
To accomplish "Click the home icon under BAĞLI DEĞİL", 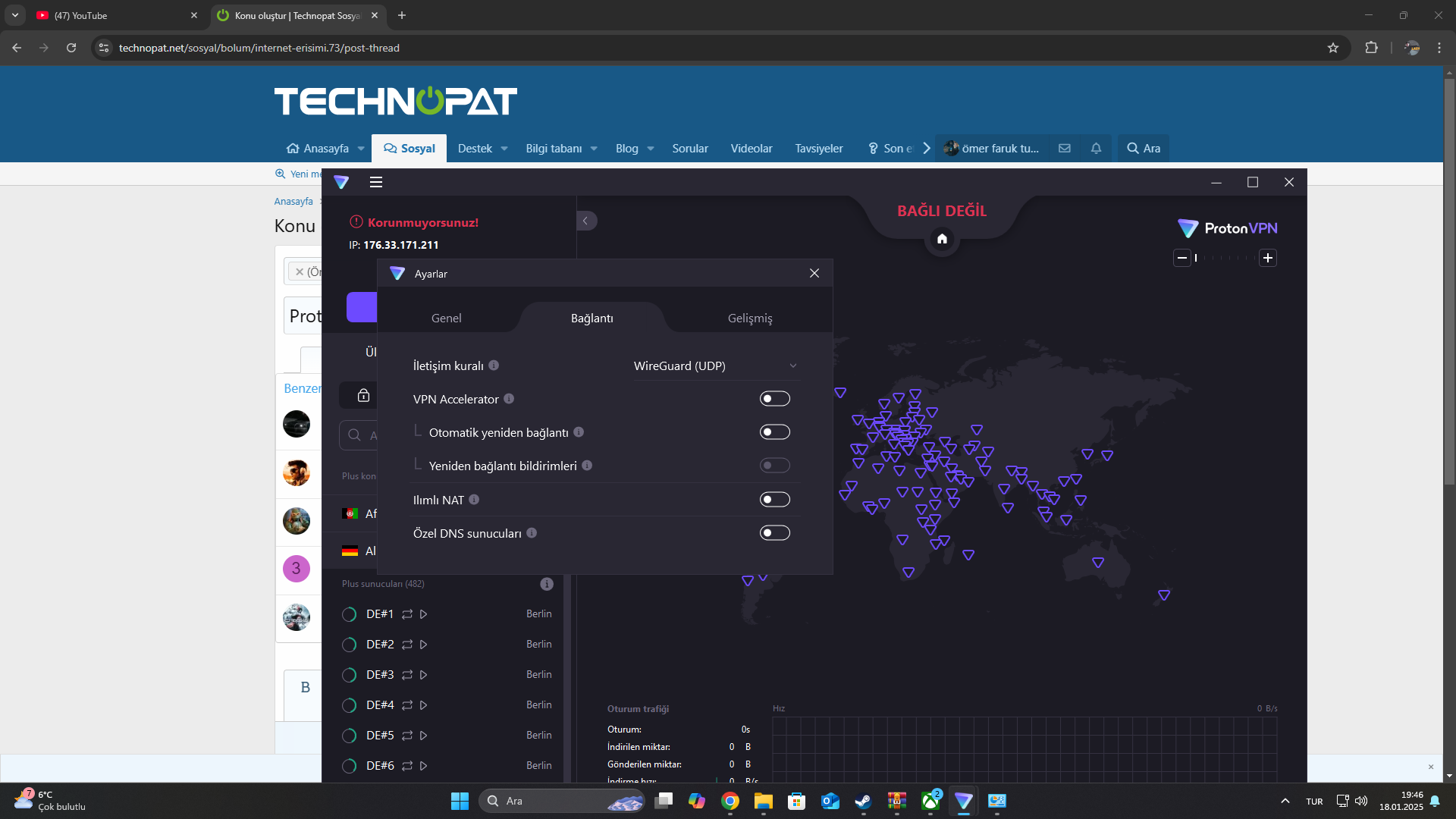I will coord(942,240).
